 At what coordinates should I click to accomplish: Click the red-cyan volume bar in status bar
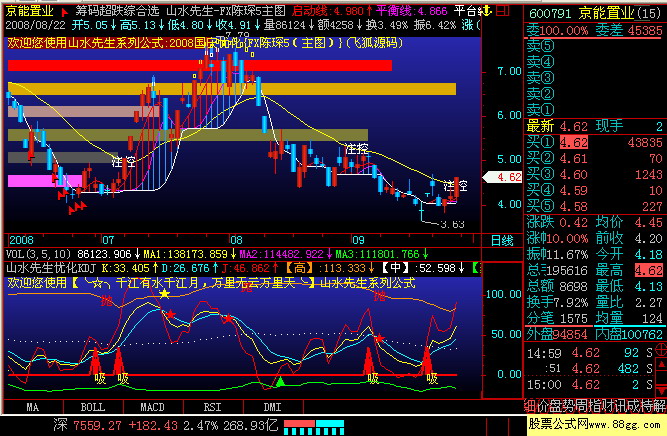[314, 427]
